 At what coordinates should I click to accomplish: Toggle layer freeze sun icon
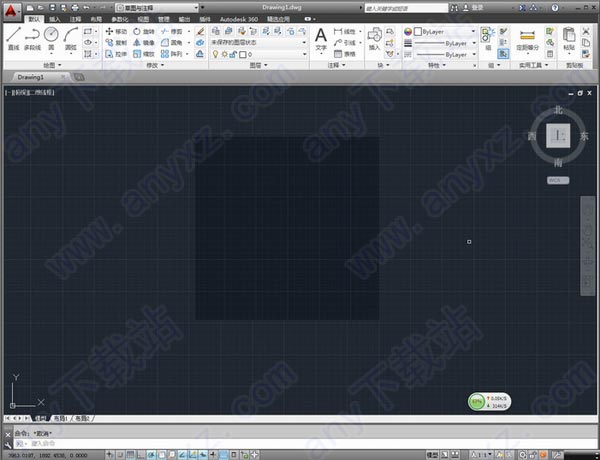pos(225,54)
